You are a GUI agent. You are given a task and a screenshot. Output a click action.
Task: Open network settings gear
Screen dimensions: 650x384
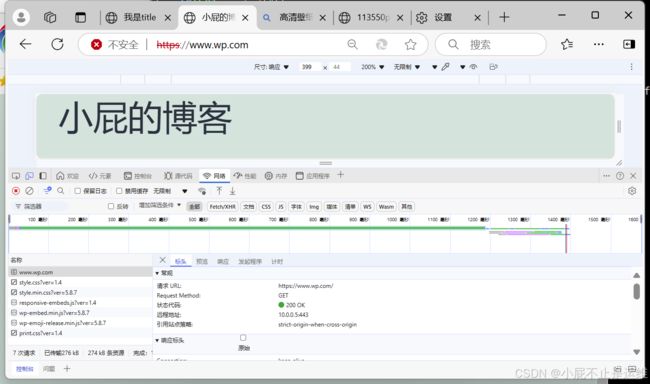click(x=632, y=191)
